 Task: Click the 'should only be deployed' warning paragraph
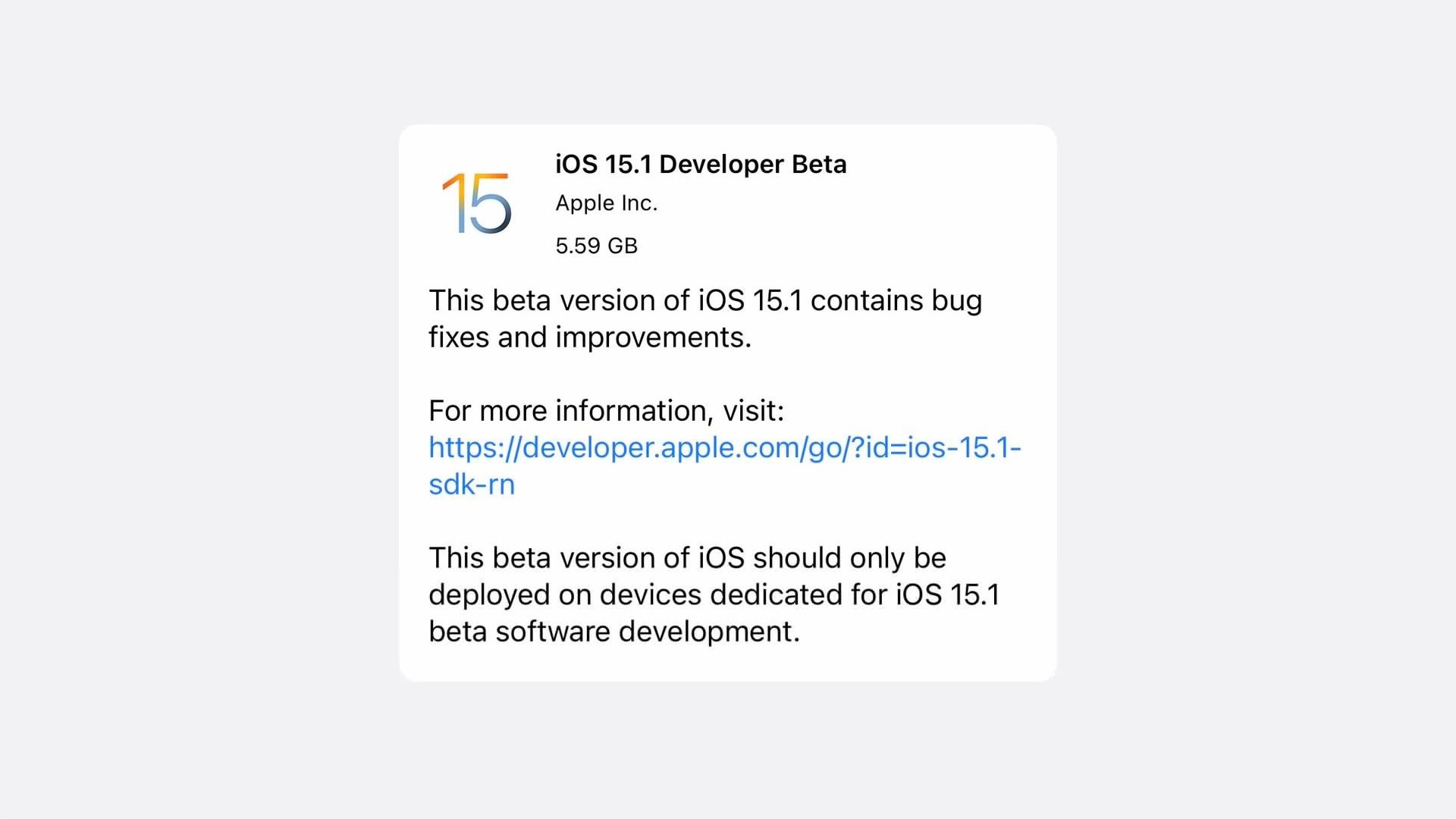pos(714,595)
